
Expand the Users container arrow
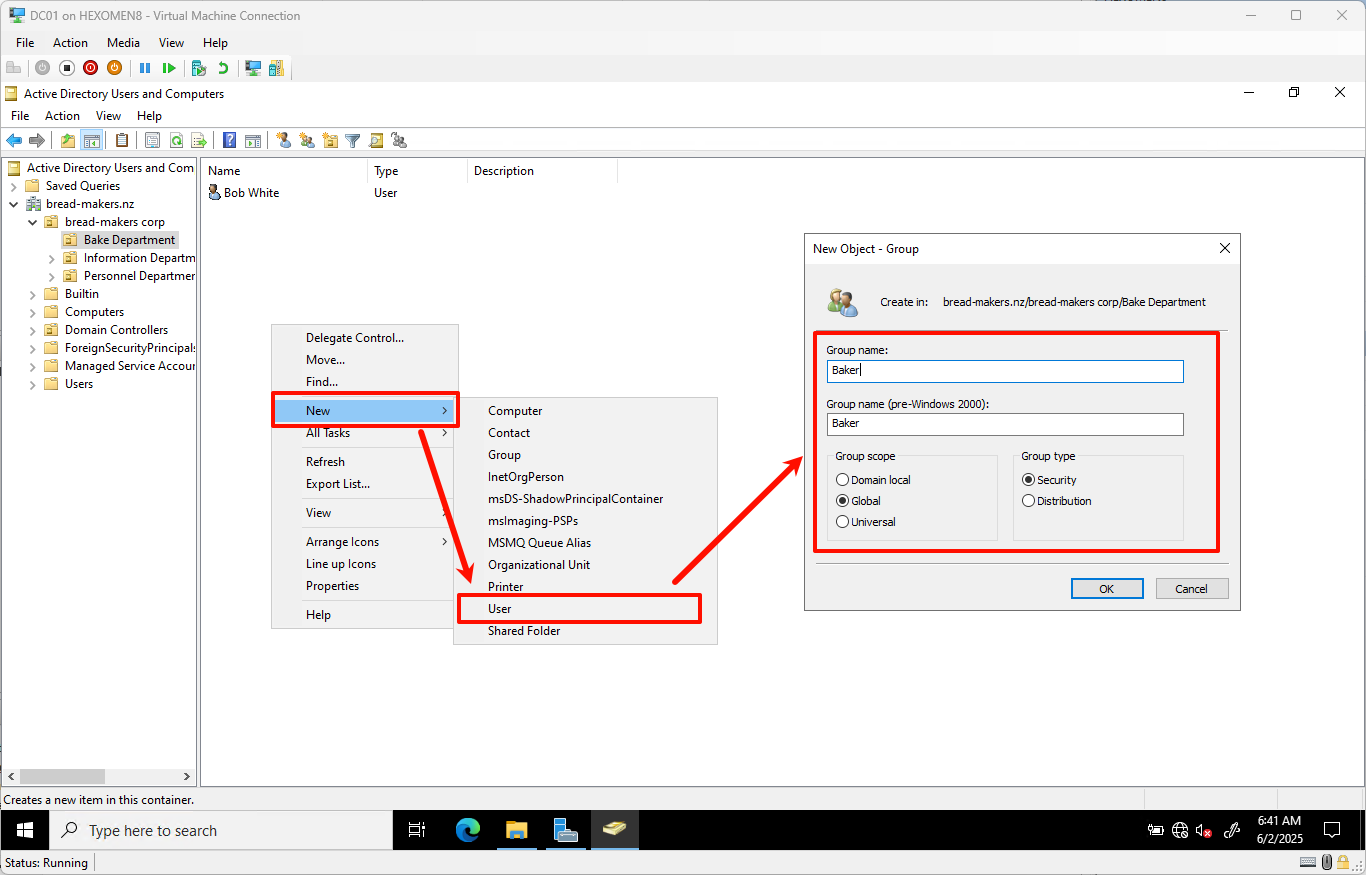[x=33, y=384]
